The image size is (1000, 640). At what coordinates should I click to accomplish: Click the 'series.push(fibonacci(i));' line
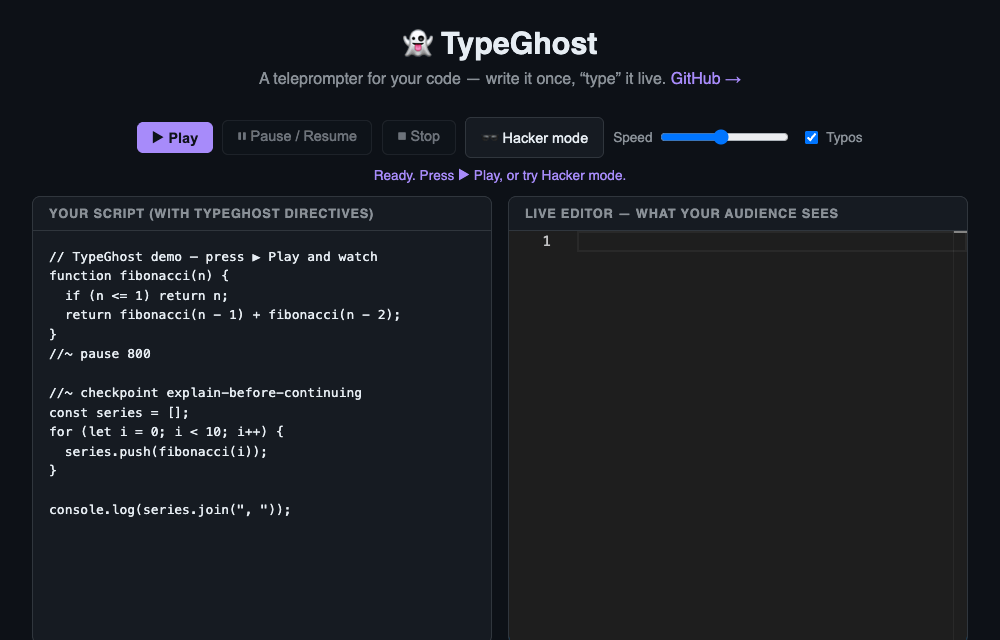point(166,451)
